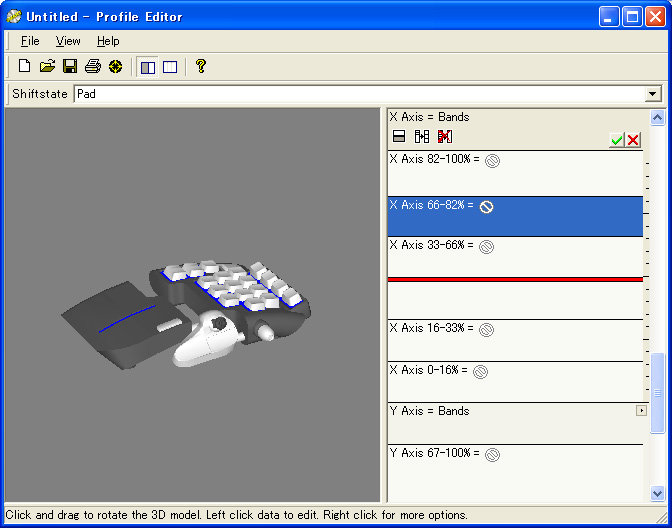Switch to the data-only view icon
The width and height of the screenshot is (672, 528).
(170, 67)
